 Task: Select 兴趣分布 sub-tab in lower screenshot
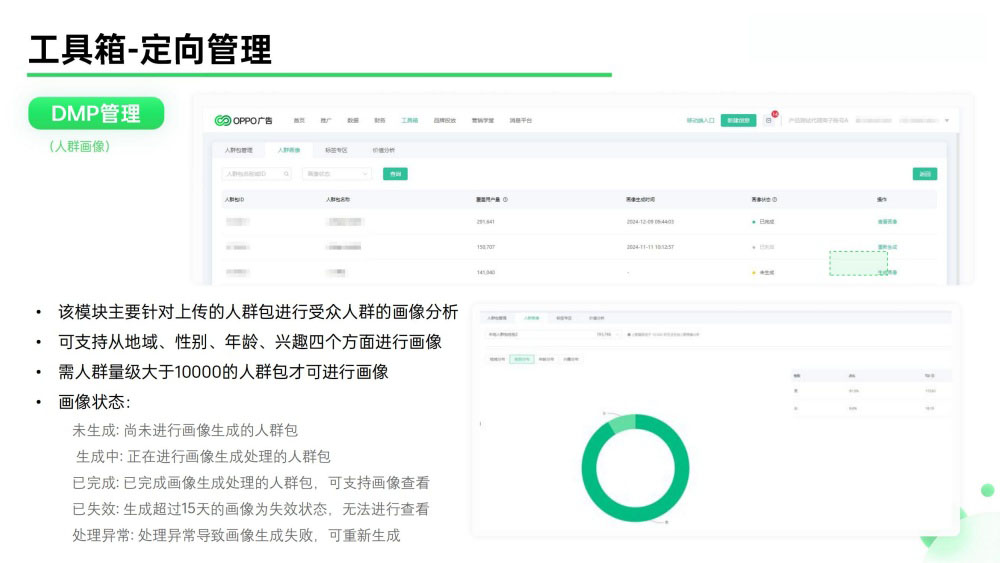tap(571, 359)
